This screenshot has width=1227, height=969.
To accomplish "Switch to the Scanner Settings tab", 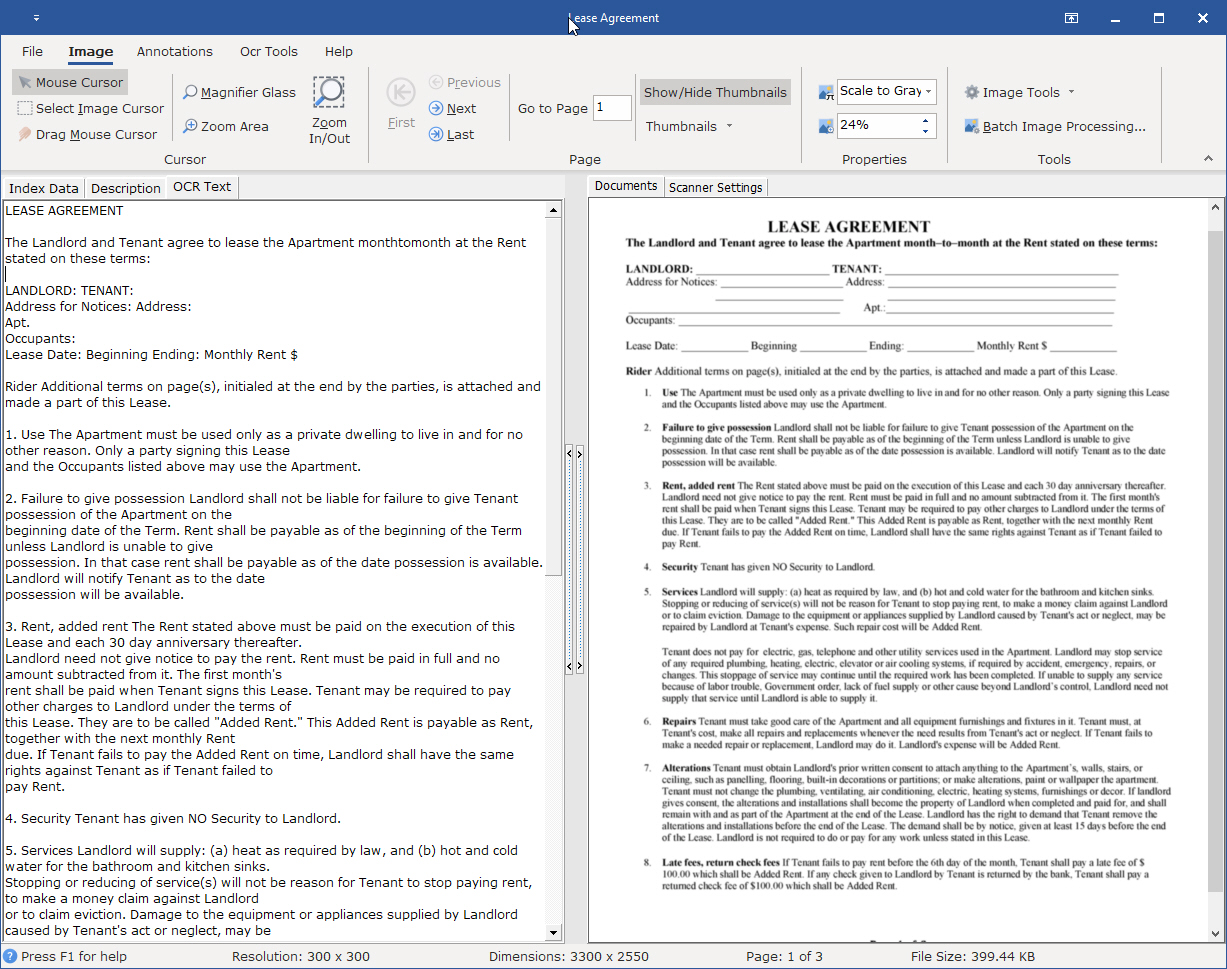I will pos(715,186).
